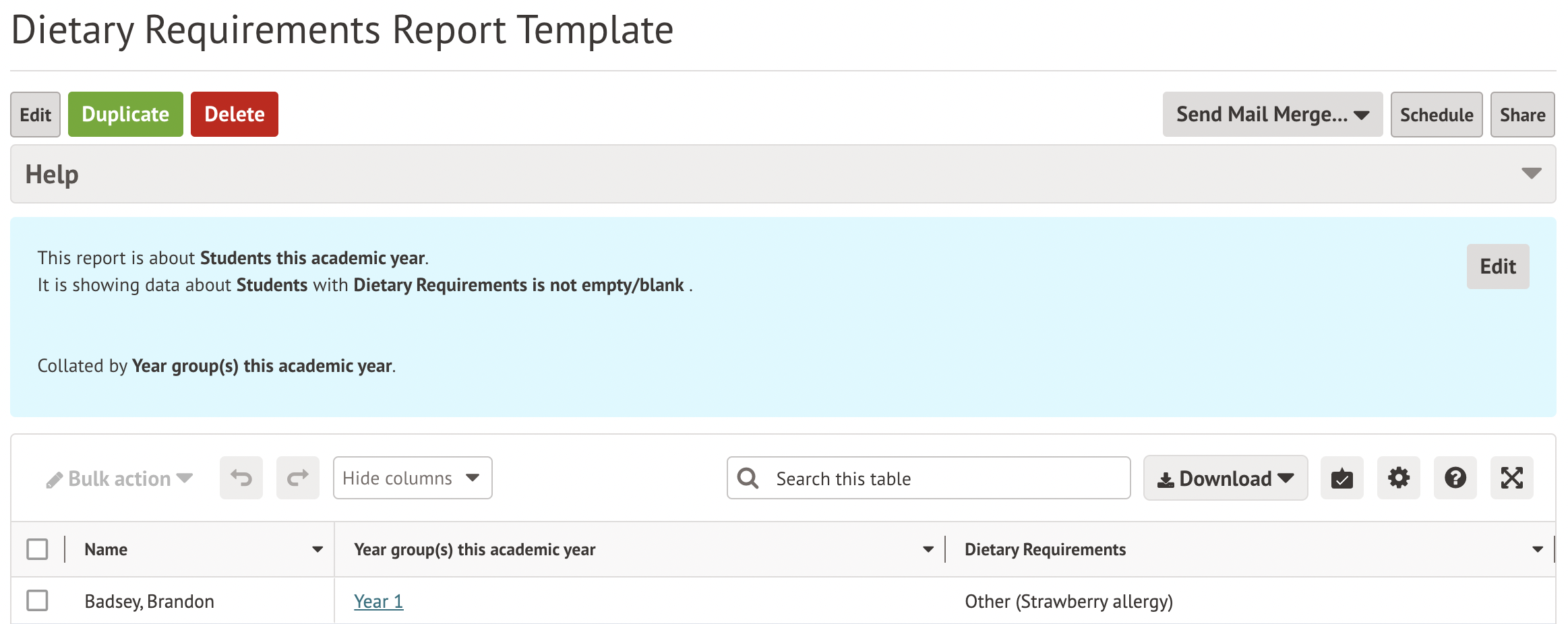This screenshot has height=624, width=1568.
Task: Click the red Delete button
Action: [x=234, y=115]
